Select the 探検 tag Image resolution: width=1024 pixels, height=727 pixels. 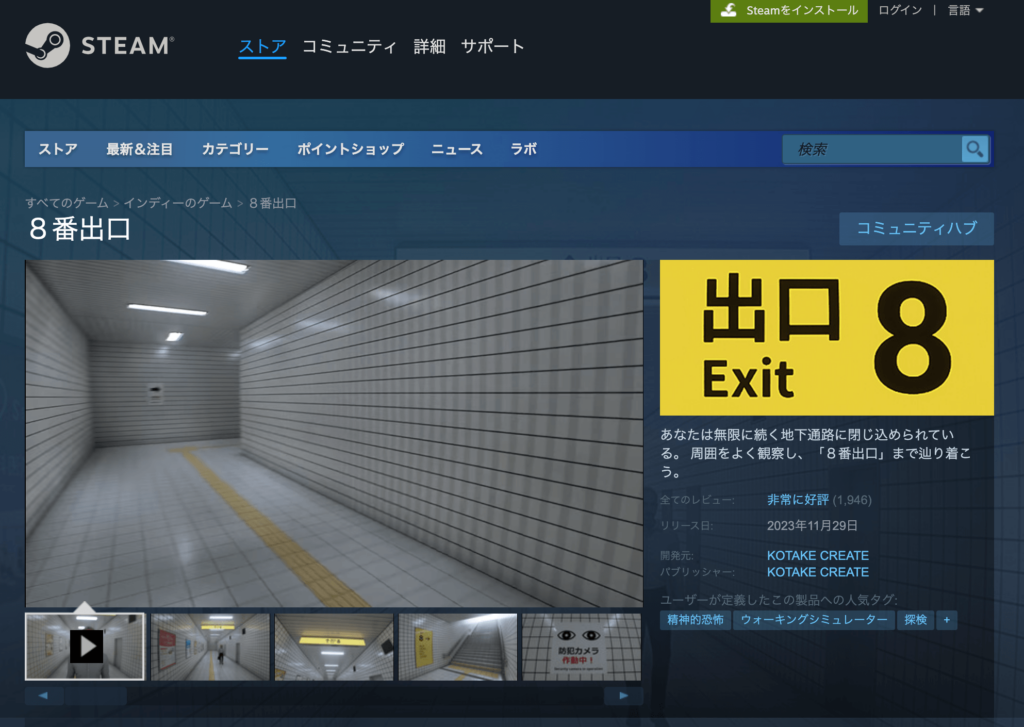[x=915, y=620]
